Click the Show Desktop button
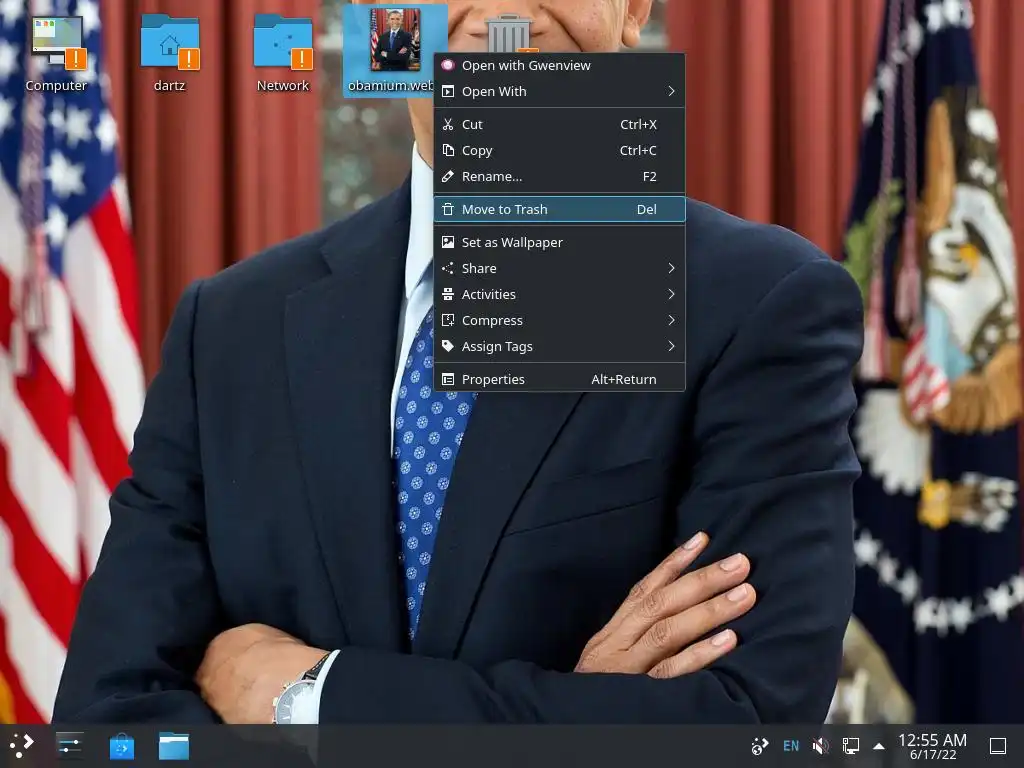This screenshot has width=1024, height=768. click(998, 746)
